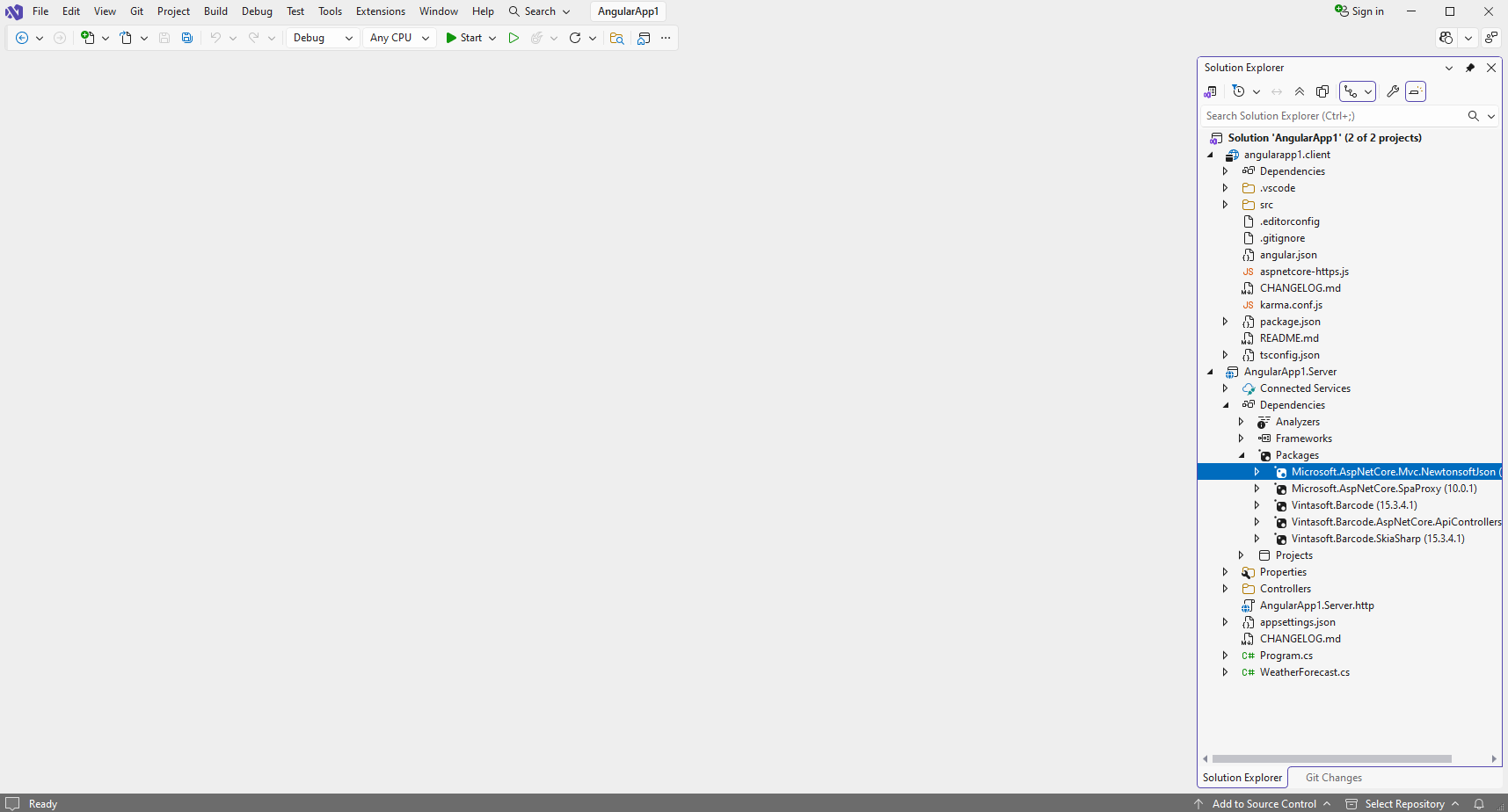Open Find in Files from the toolbar
The image size is (1508, 812).
(x=616, y=38)
